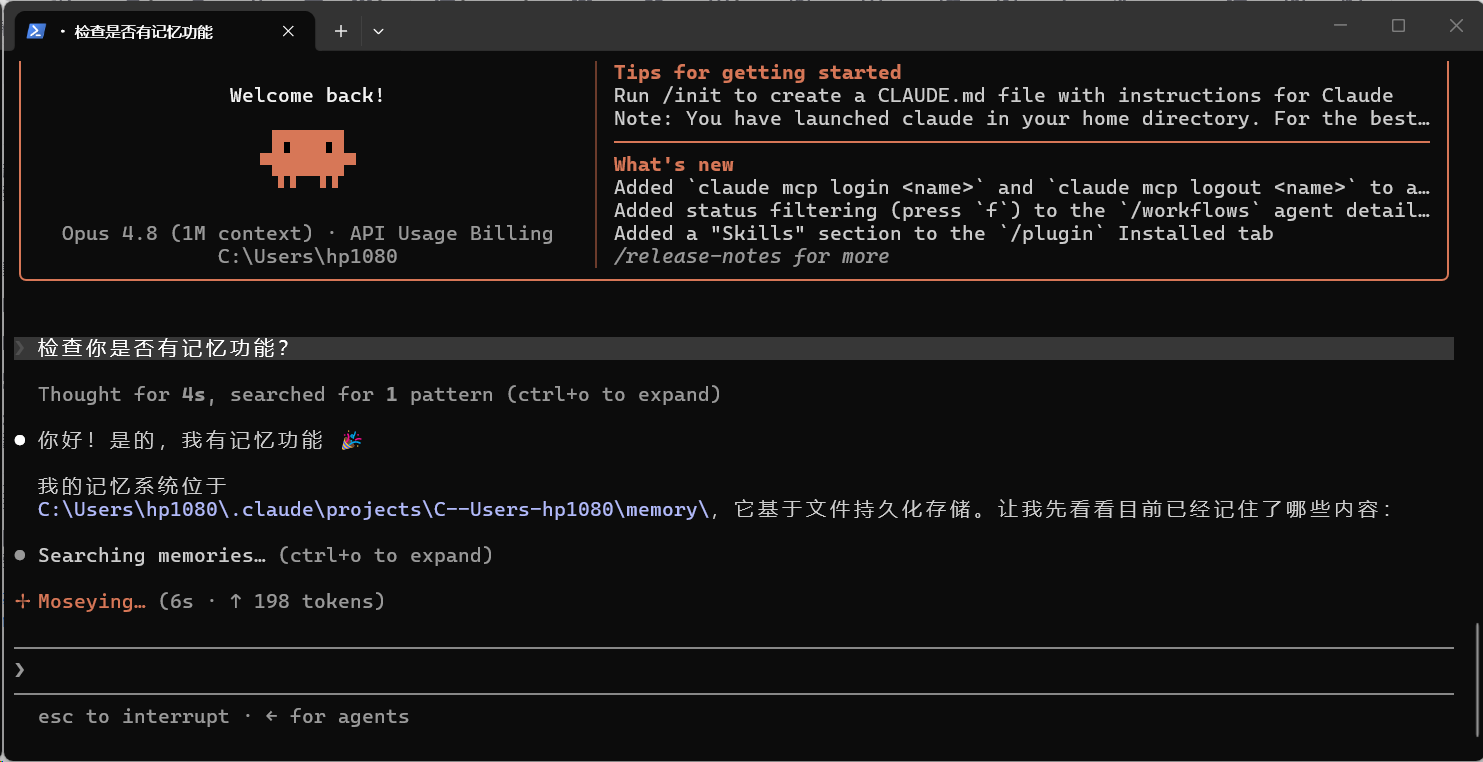Minimize the terminal window

coord(1340,26)
